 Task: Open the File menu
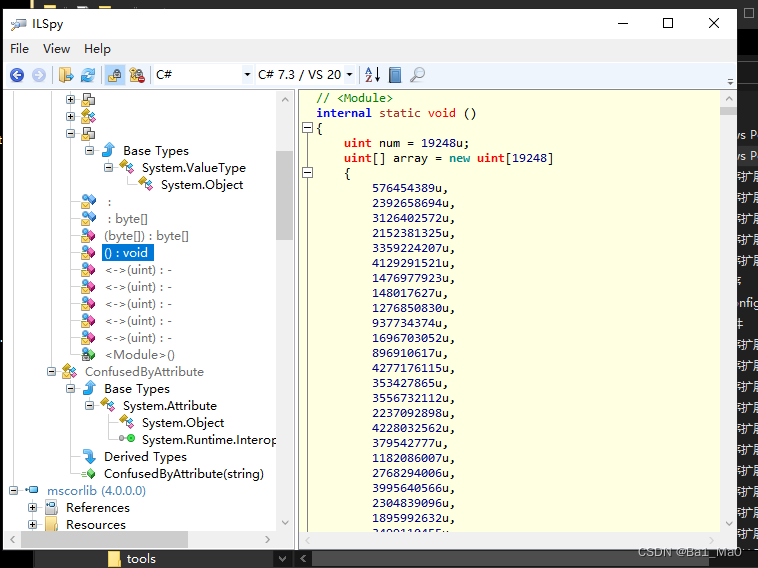click(19, 49)
